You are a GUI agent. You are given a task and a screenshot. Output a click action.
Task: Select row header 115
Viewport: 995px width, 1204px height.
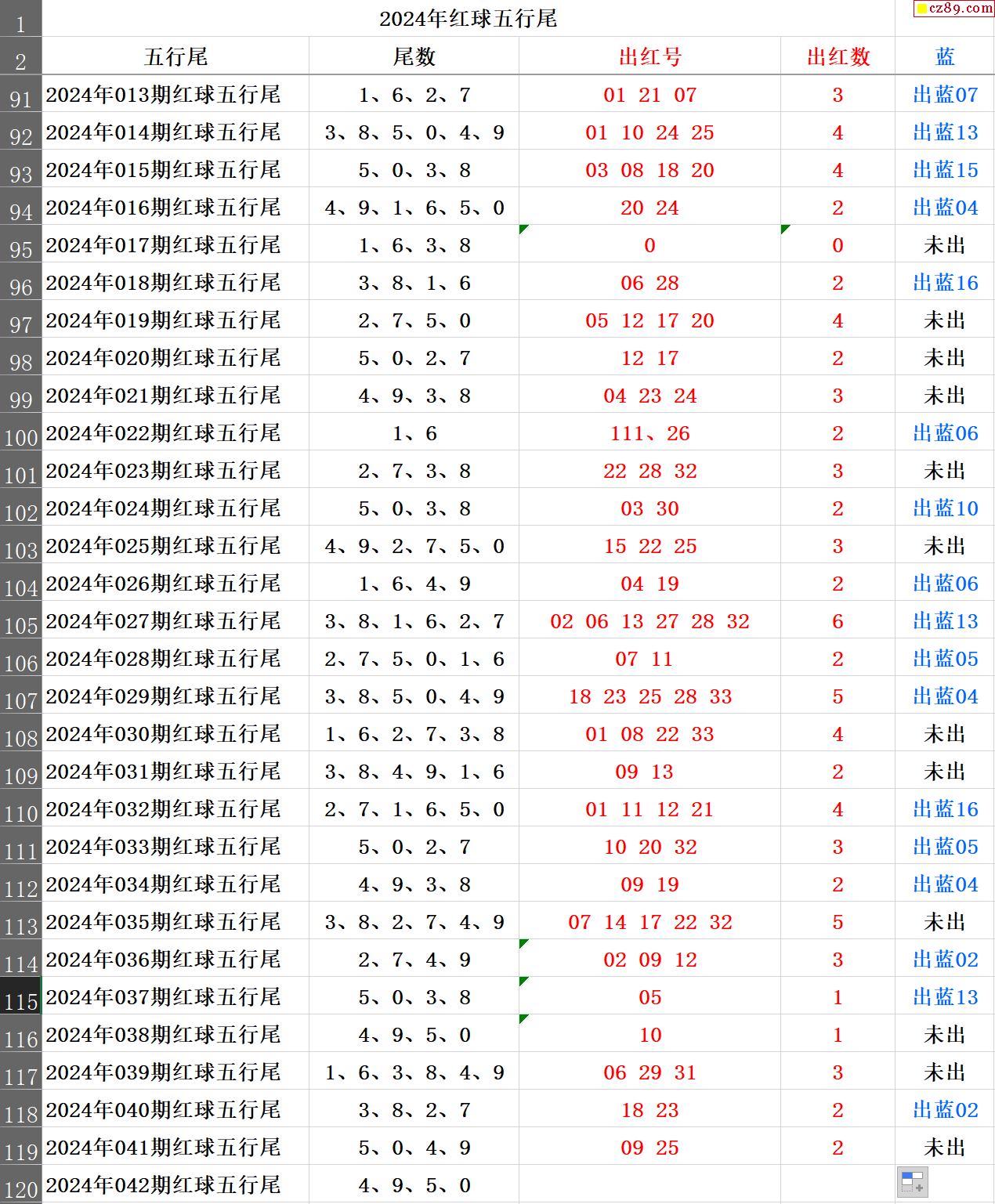(20, 997)
